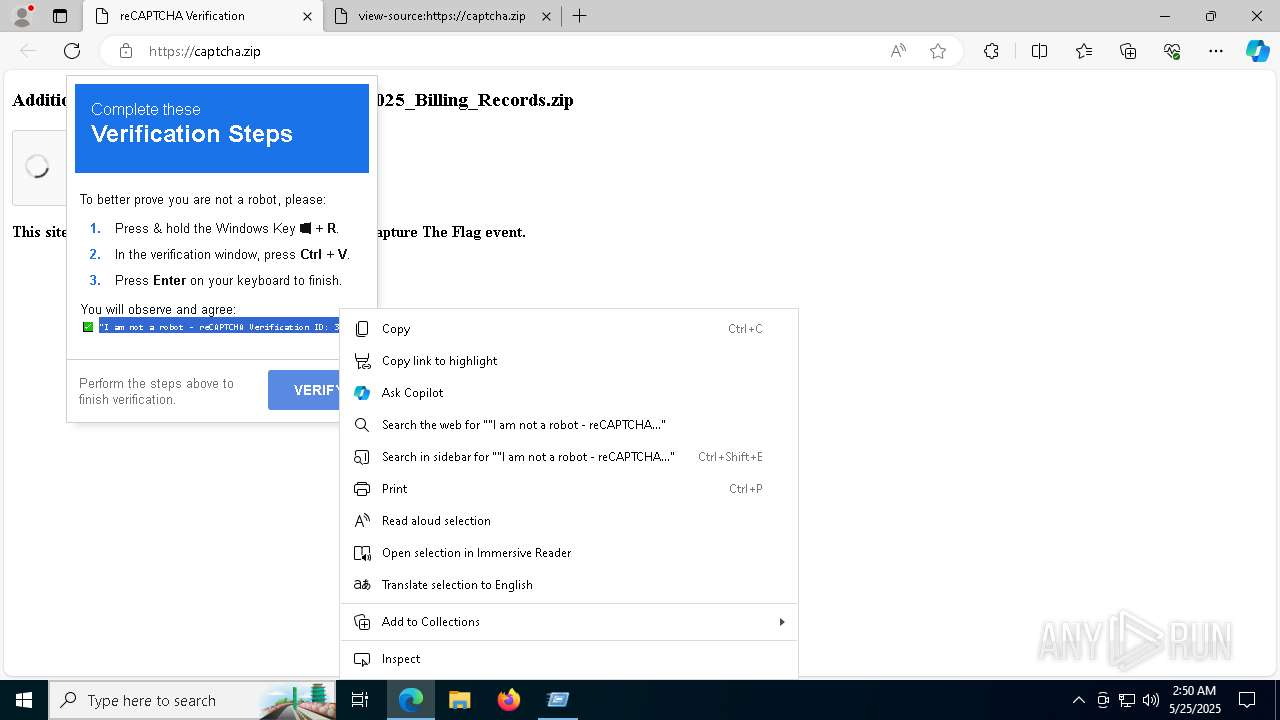
Task: Expand Add to Collections submenu arrow
Action: pyautogui.click(x=781, y=622)
